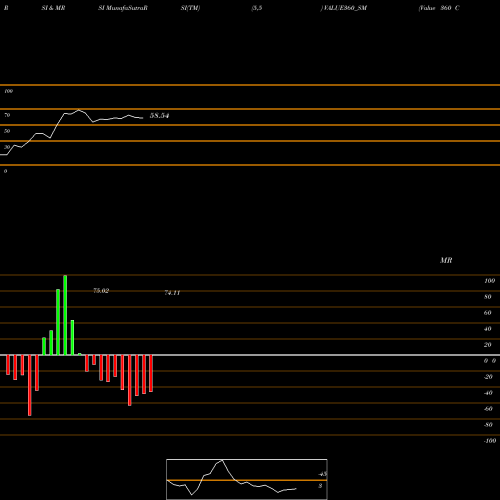Screen dimensions: 500x500
Task: Click the 80 label on MR right axis
Action: [488, 297]
